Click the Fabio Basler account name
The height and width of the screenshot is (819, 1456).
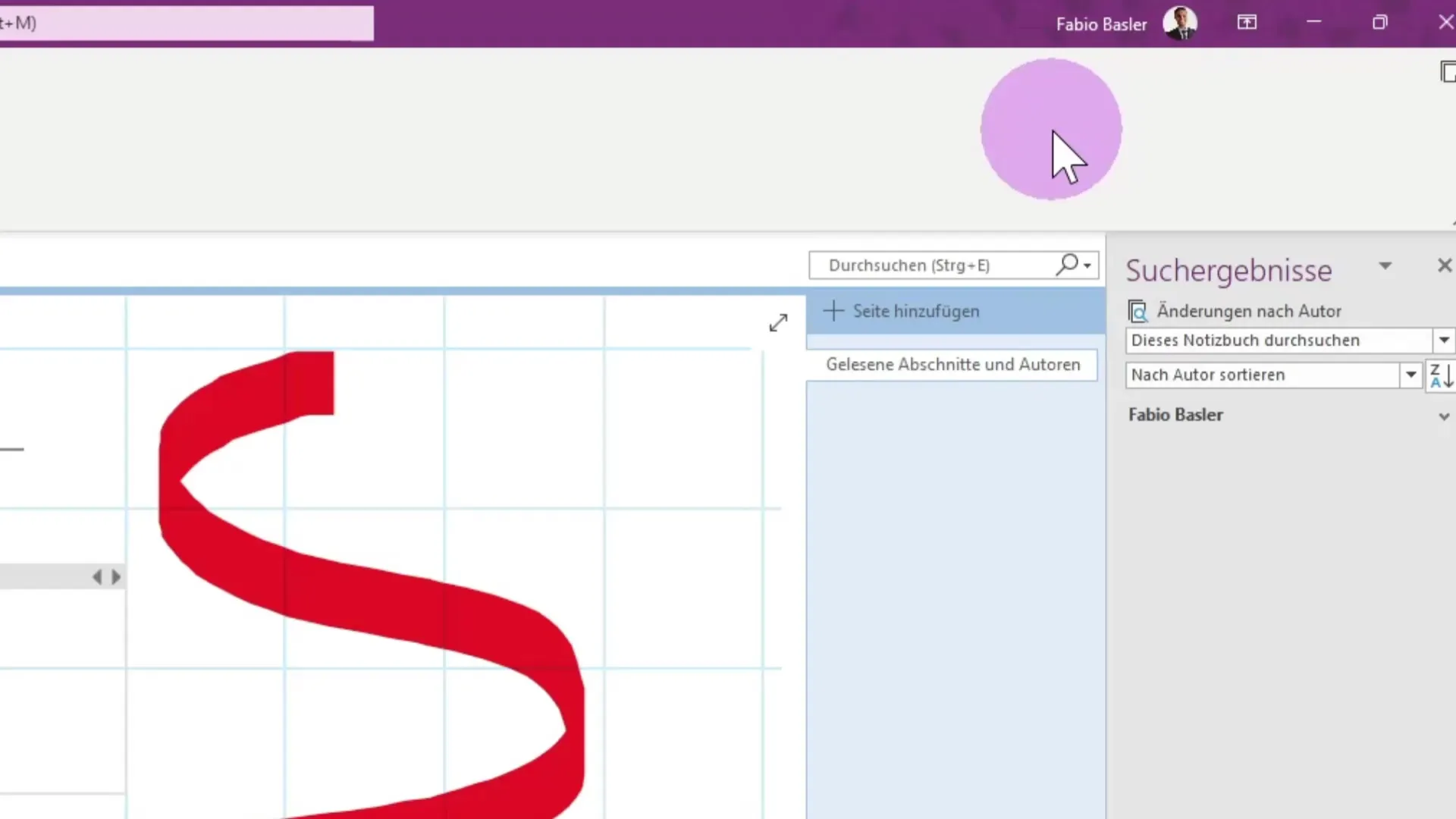click(x=1101, y=24)
